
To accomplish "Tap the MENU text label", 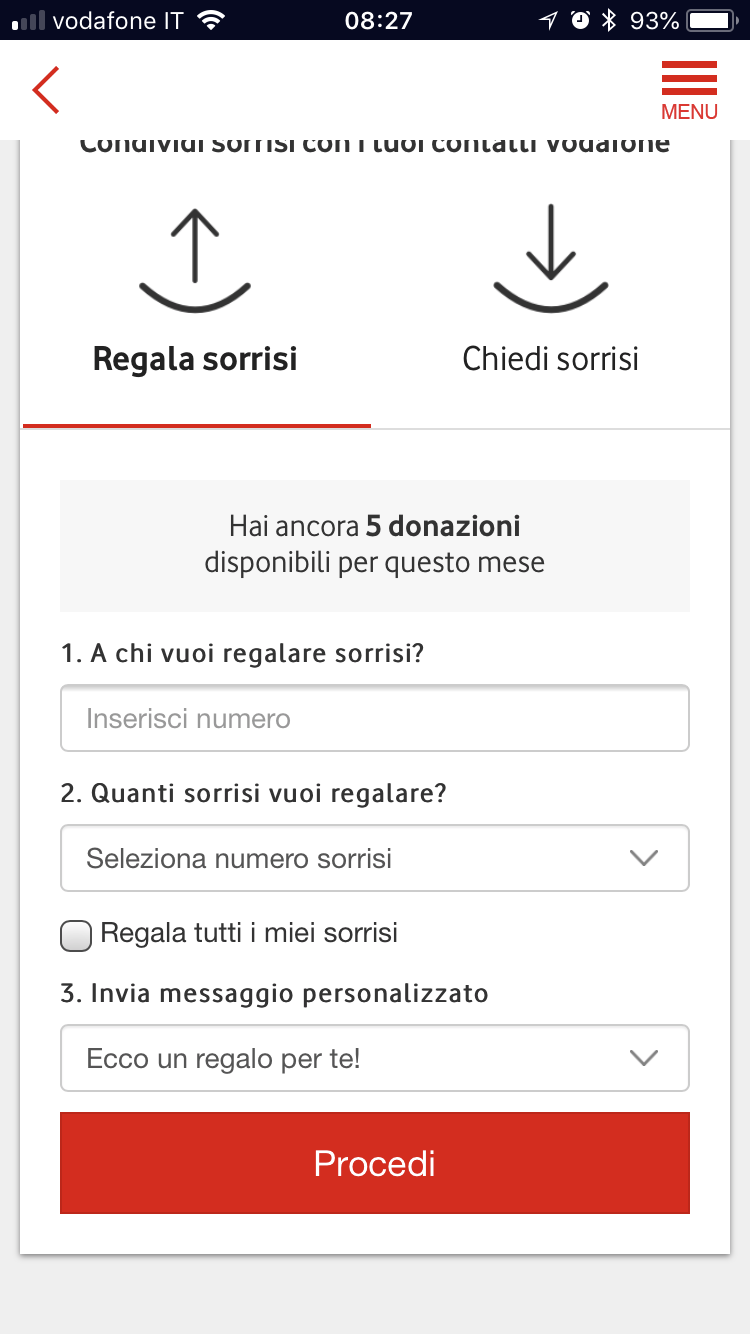I will point(689,112).
